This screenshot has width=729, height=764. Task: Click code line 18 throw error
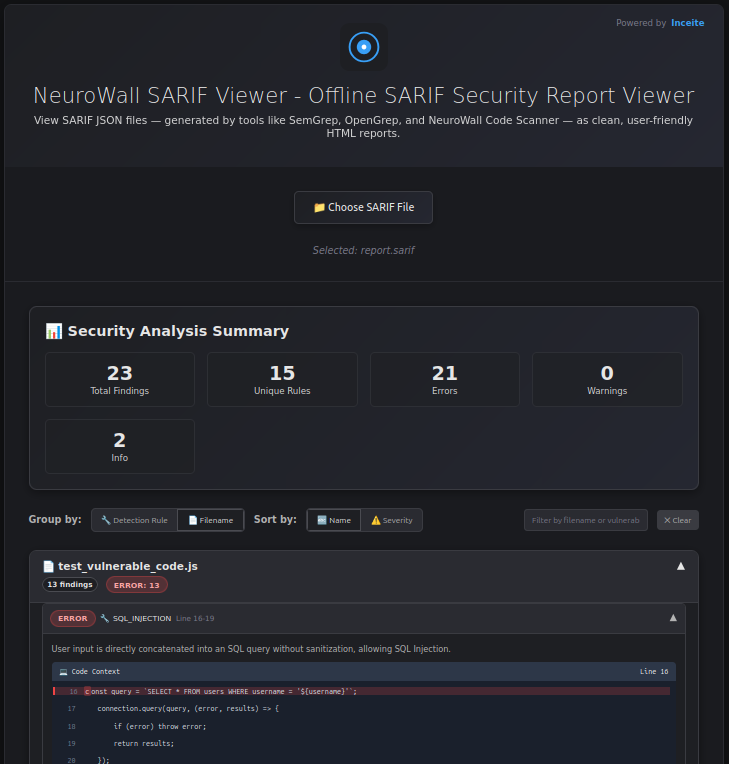pos(160,726)
